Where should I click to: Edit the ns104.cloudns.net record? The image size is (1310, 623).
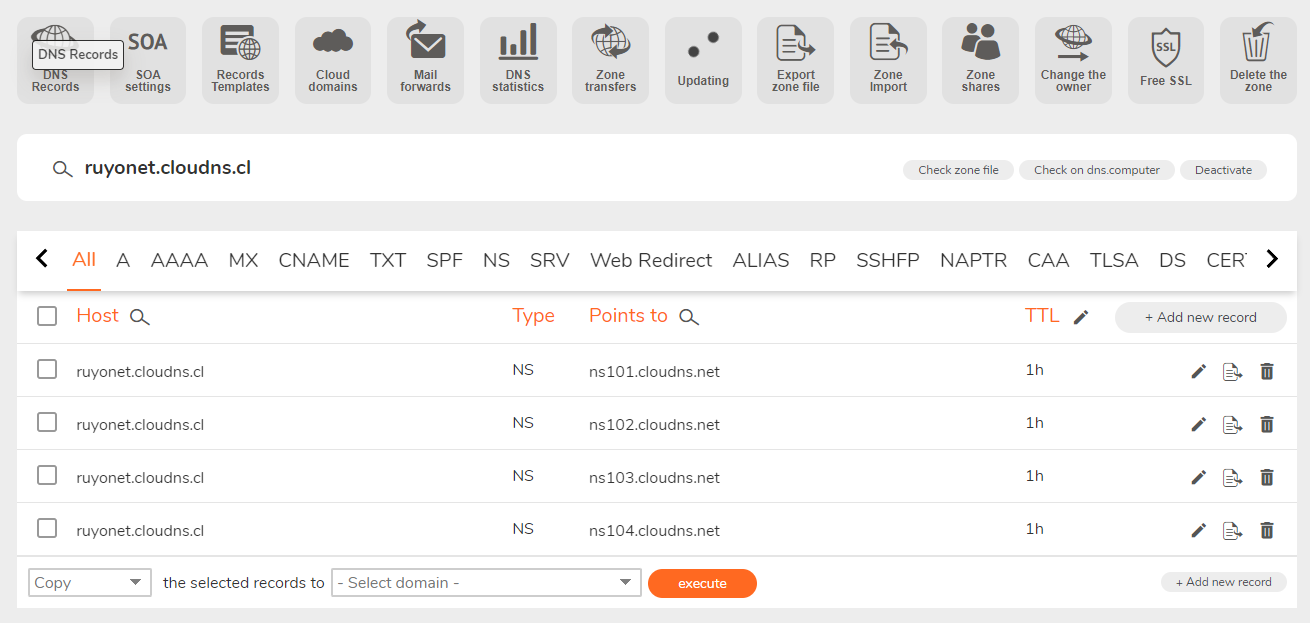point(1199,530)
